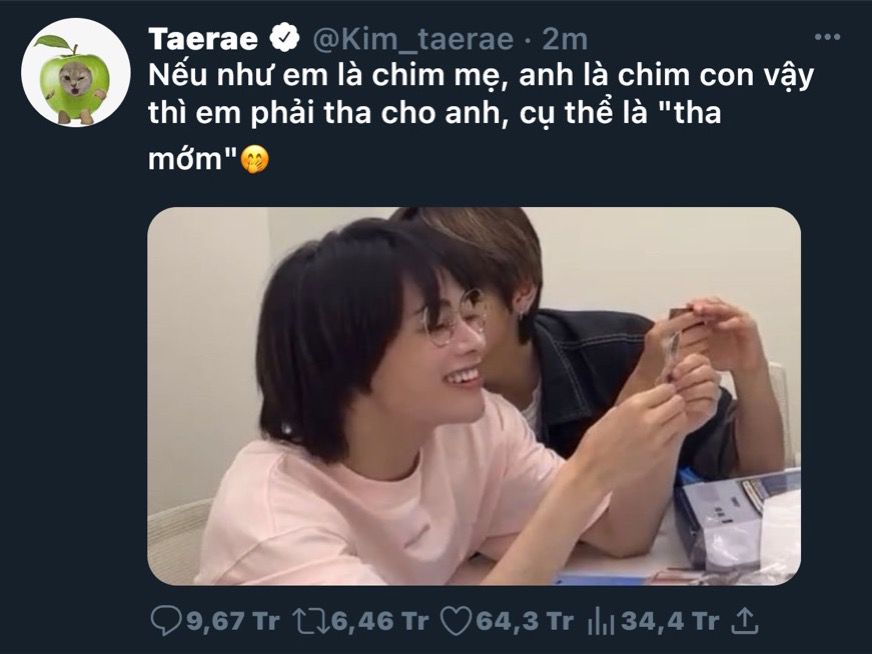
Task: Click the tweet's first line starting 'Nếu như'
Action: (x=481, y=76)
